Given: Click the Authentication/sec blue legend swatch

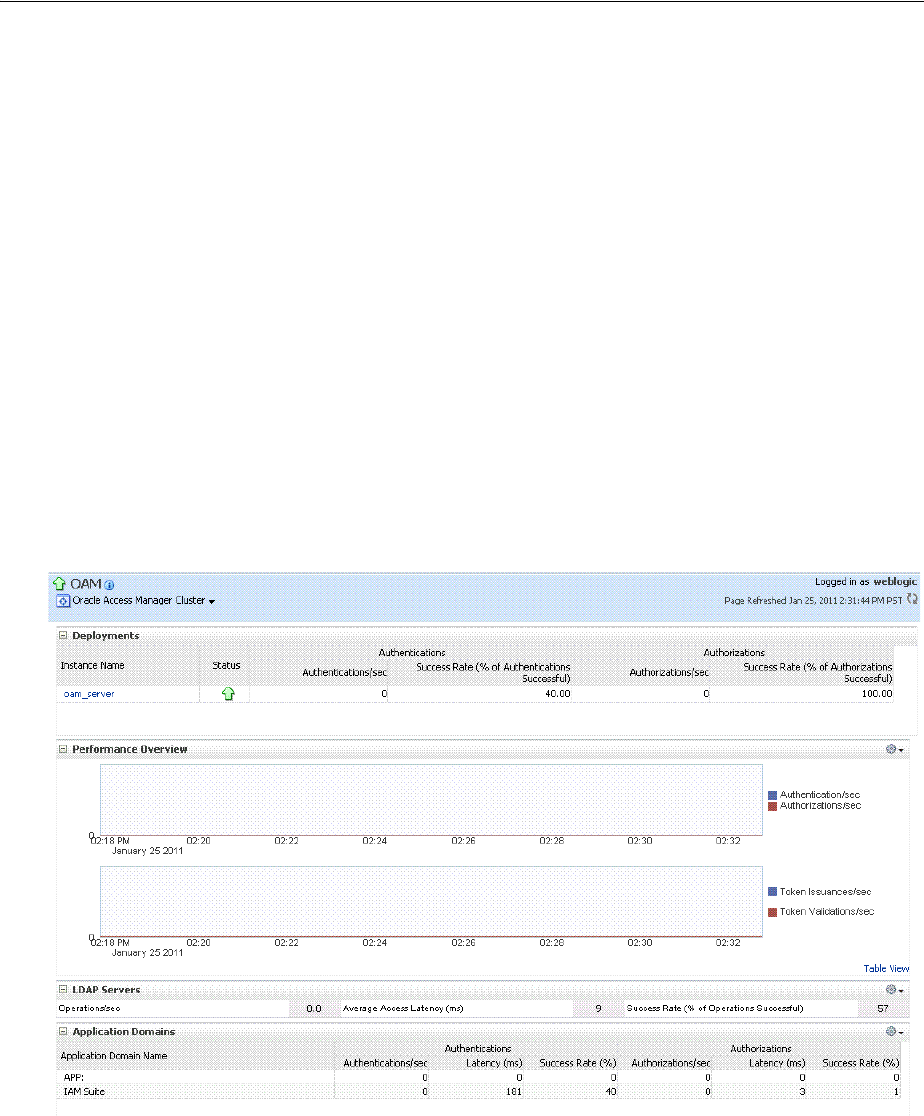Looking at the screenshot, I should pos(772,795).
